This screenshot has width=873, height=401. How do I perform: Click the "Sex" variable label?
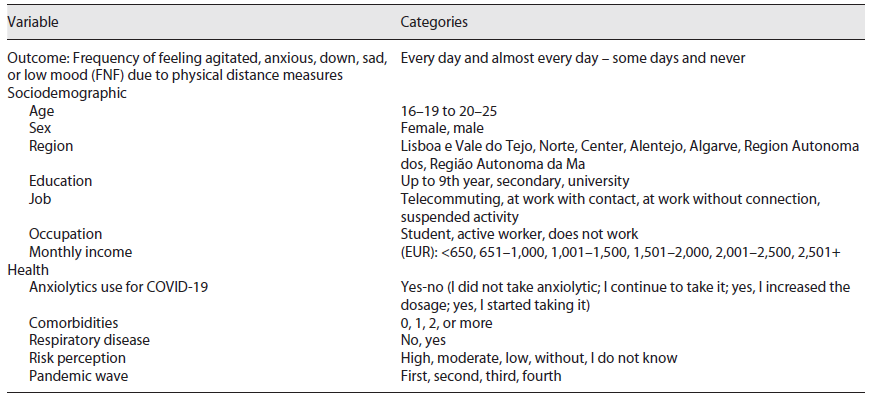coord(40,128)
